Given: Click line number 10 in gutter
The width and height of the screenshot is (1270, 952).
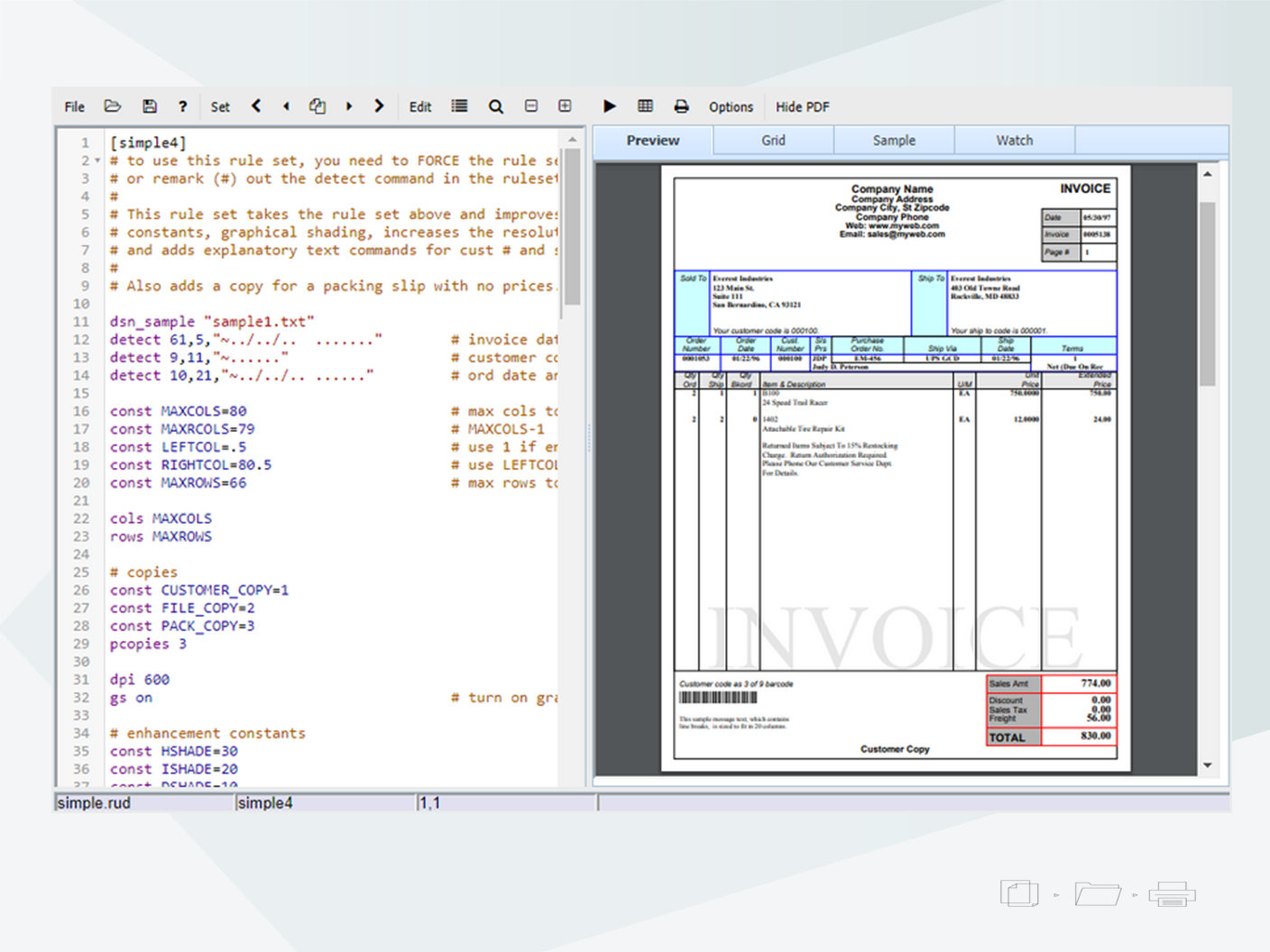Looking at the screenshot, I should [81, 304].
